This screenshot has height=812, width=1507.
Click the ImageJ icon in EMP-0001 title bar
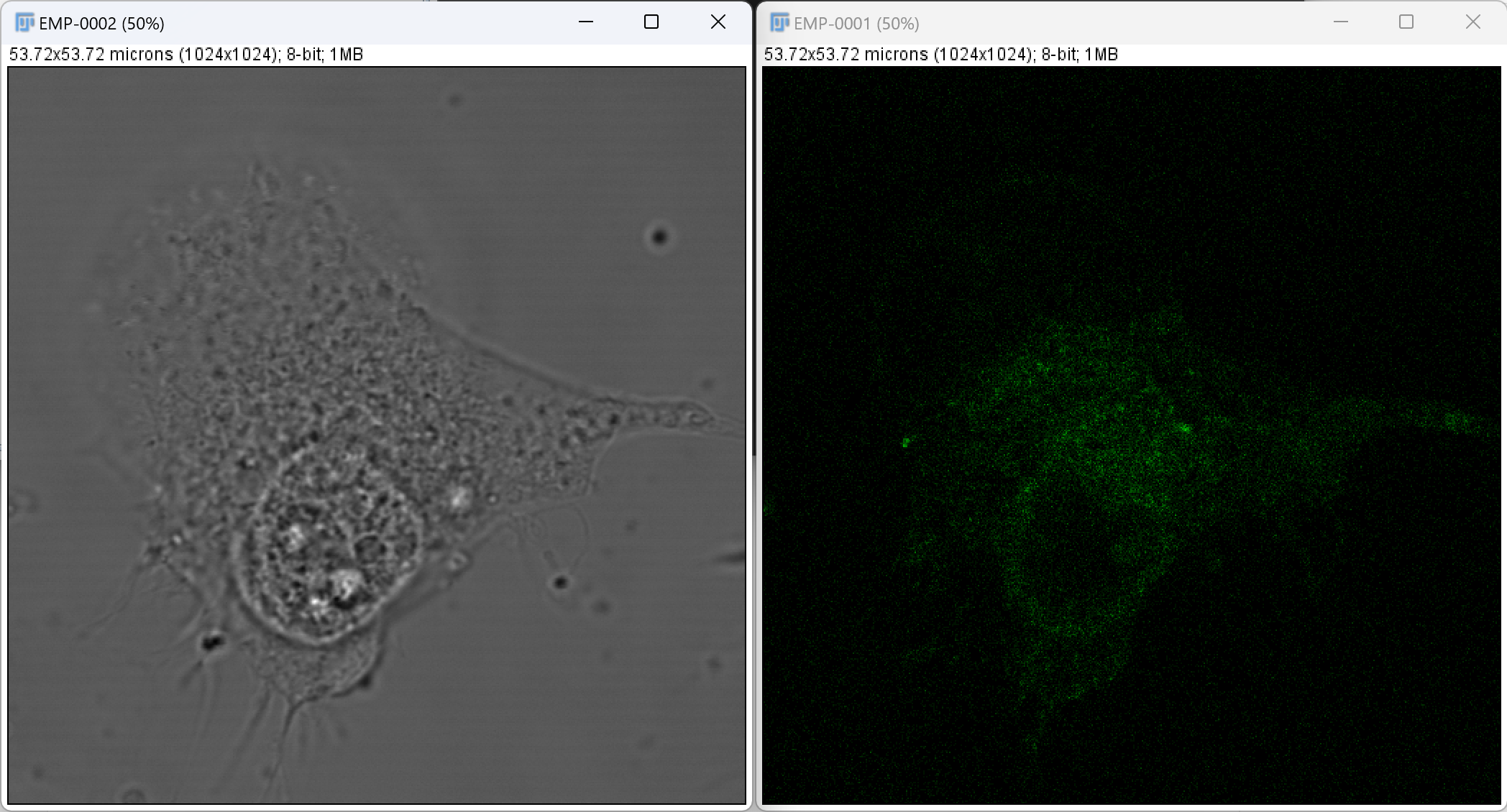pos(779,23)
